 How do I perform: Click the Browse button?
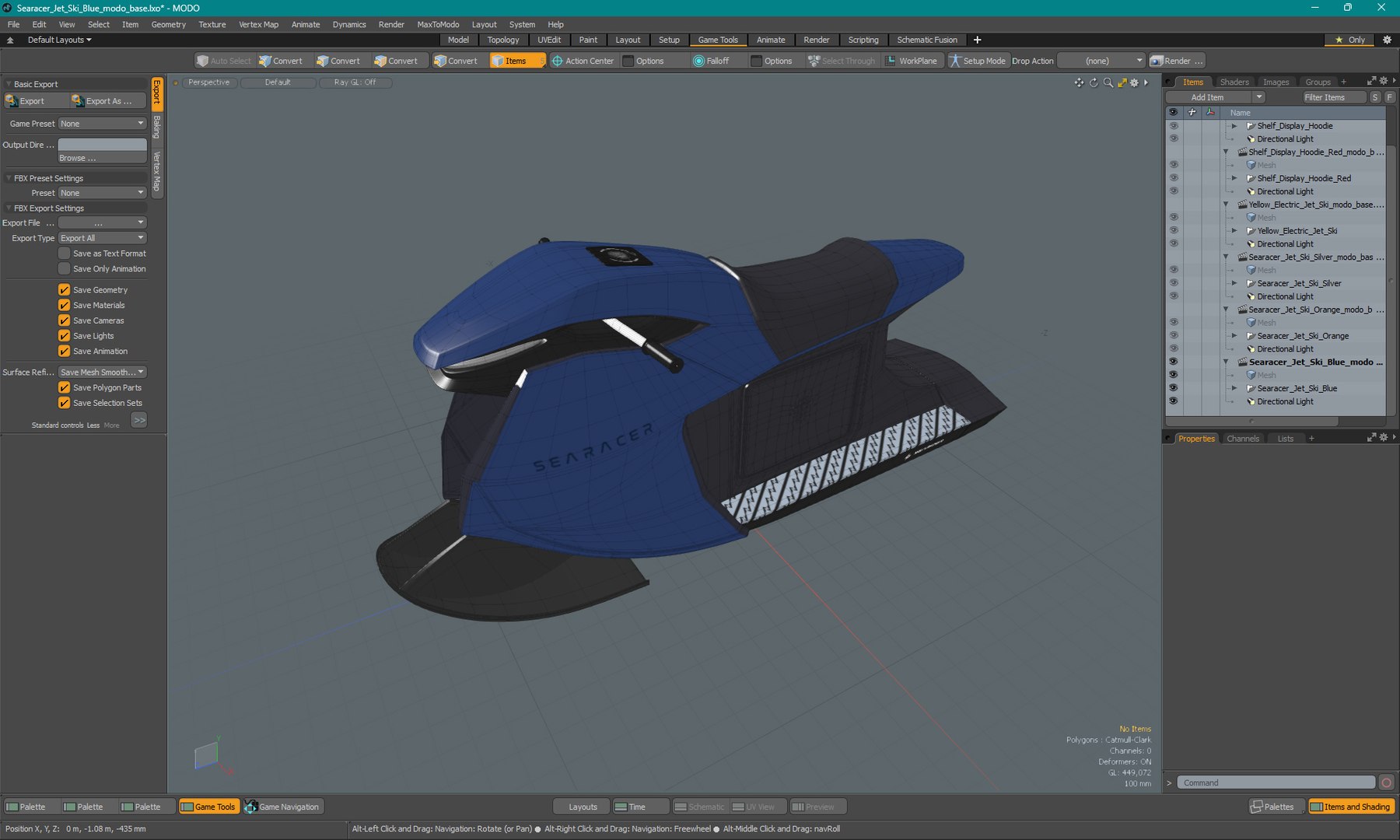coord(102,158)
